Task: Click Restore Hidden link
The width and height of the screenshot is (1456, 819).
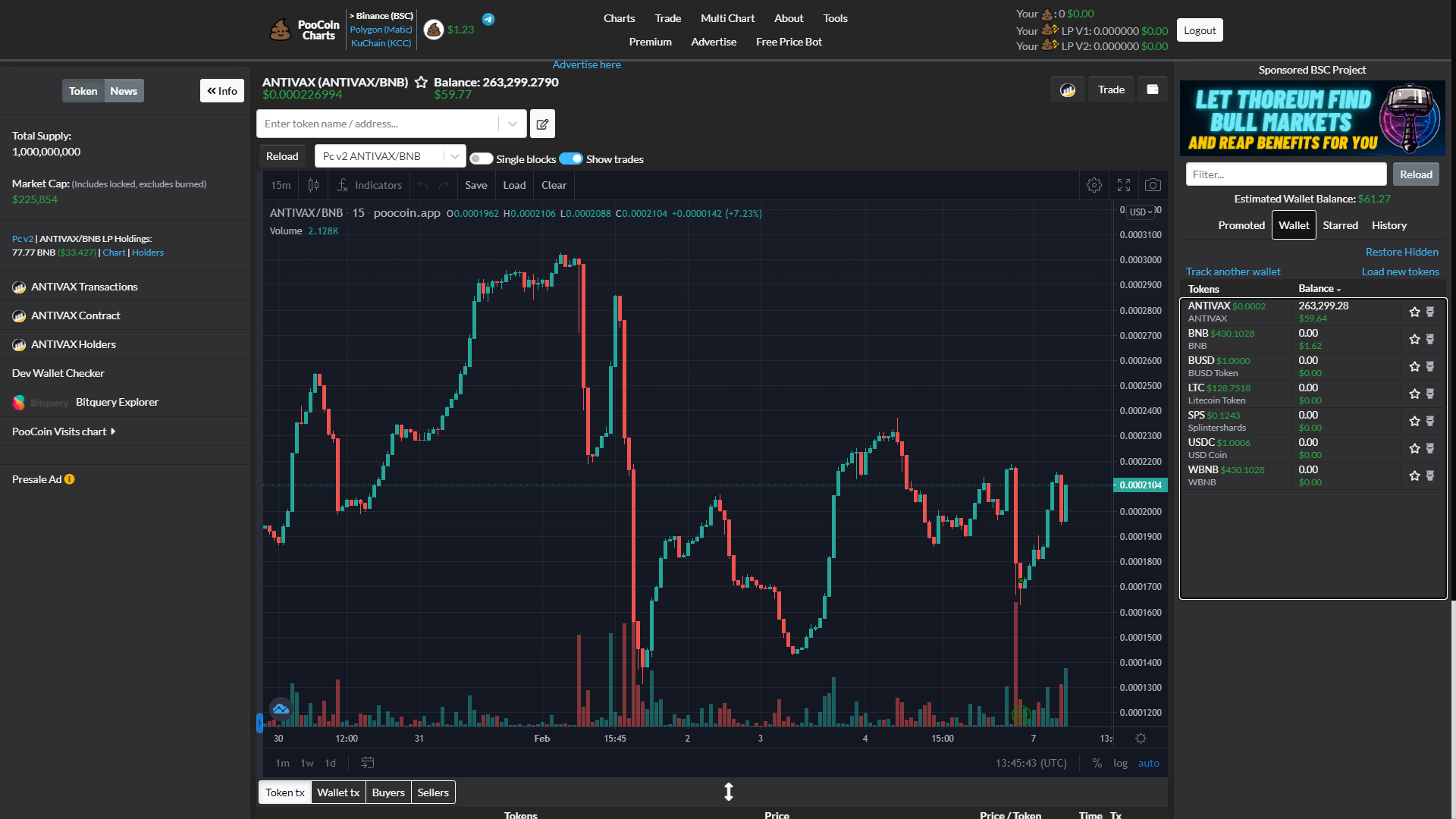Action: coord(1401,252)
